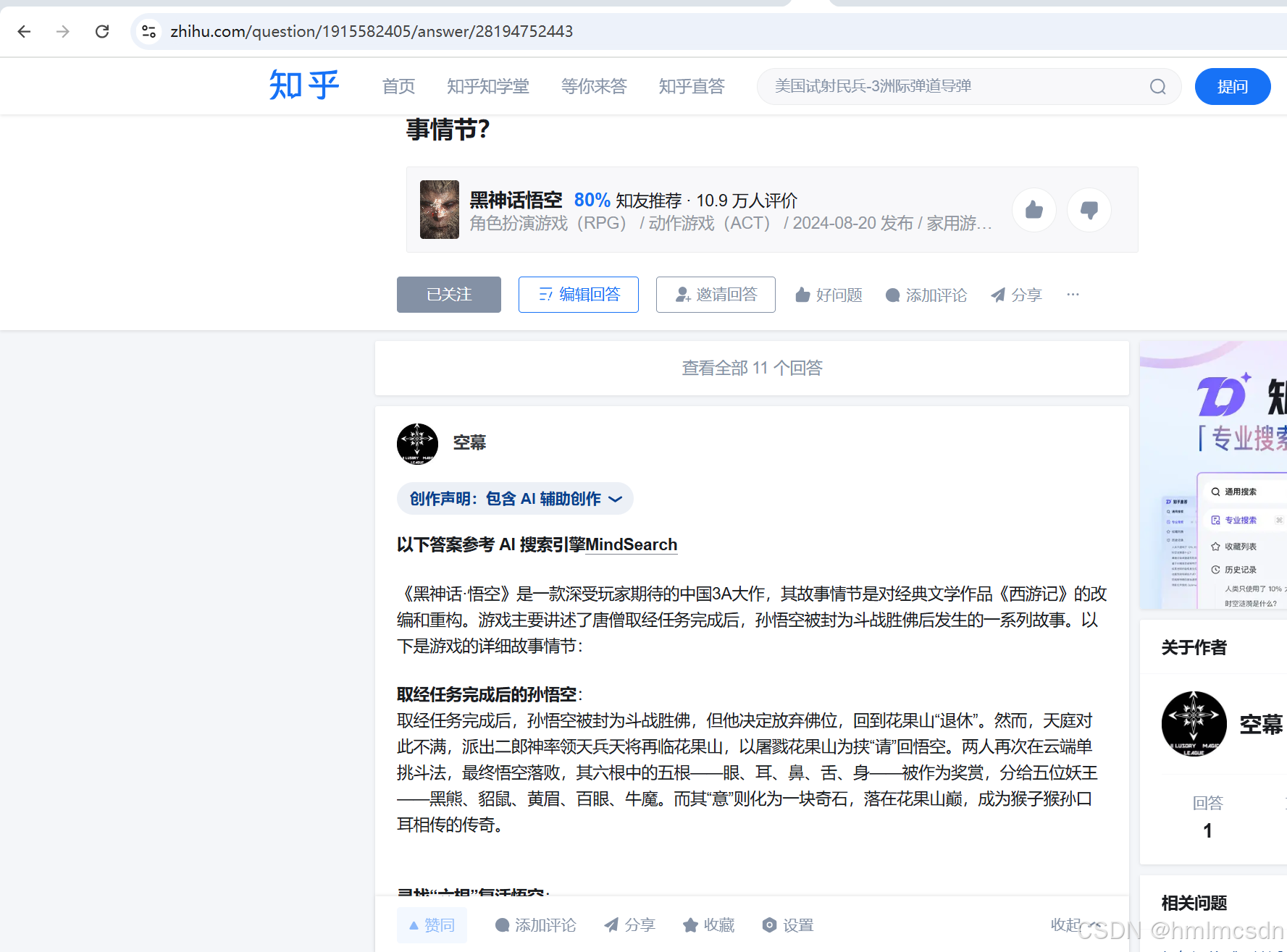Click the 相关问题 heading
The image size is (1287, 952).
click(x=1194, y=903)
